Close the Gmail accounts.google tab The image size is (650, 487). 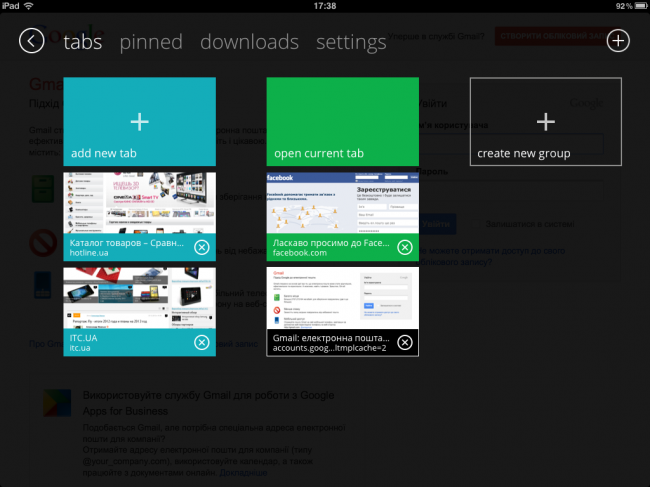(x=405, y=342)
